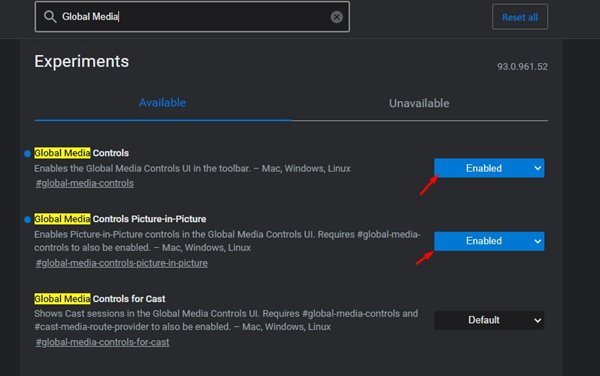Open the #global-media-controls link
Viewport: 600px width, 376px height.
(x=85, y=183)
